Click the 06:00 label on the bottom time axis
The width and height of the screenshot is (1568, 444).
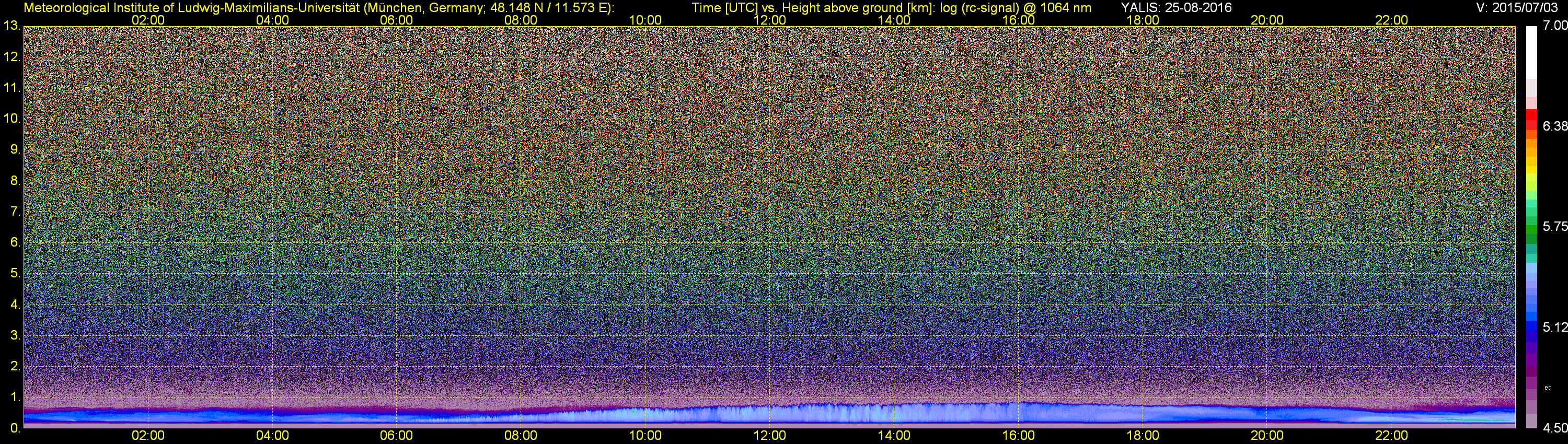396,436
